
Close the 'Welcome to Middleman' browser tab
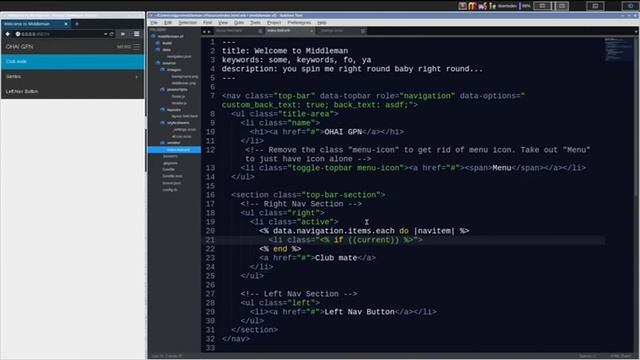pyautogui.click(x=66, y=24)
